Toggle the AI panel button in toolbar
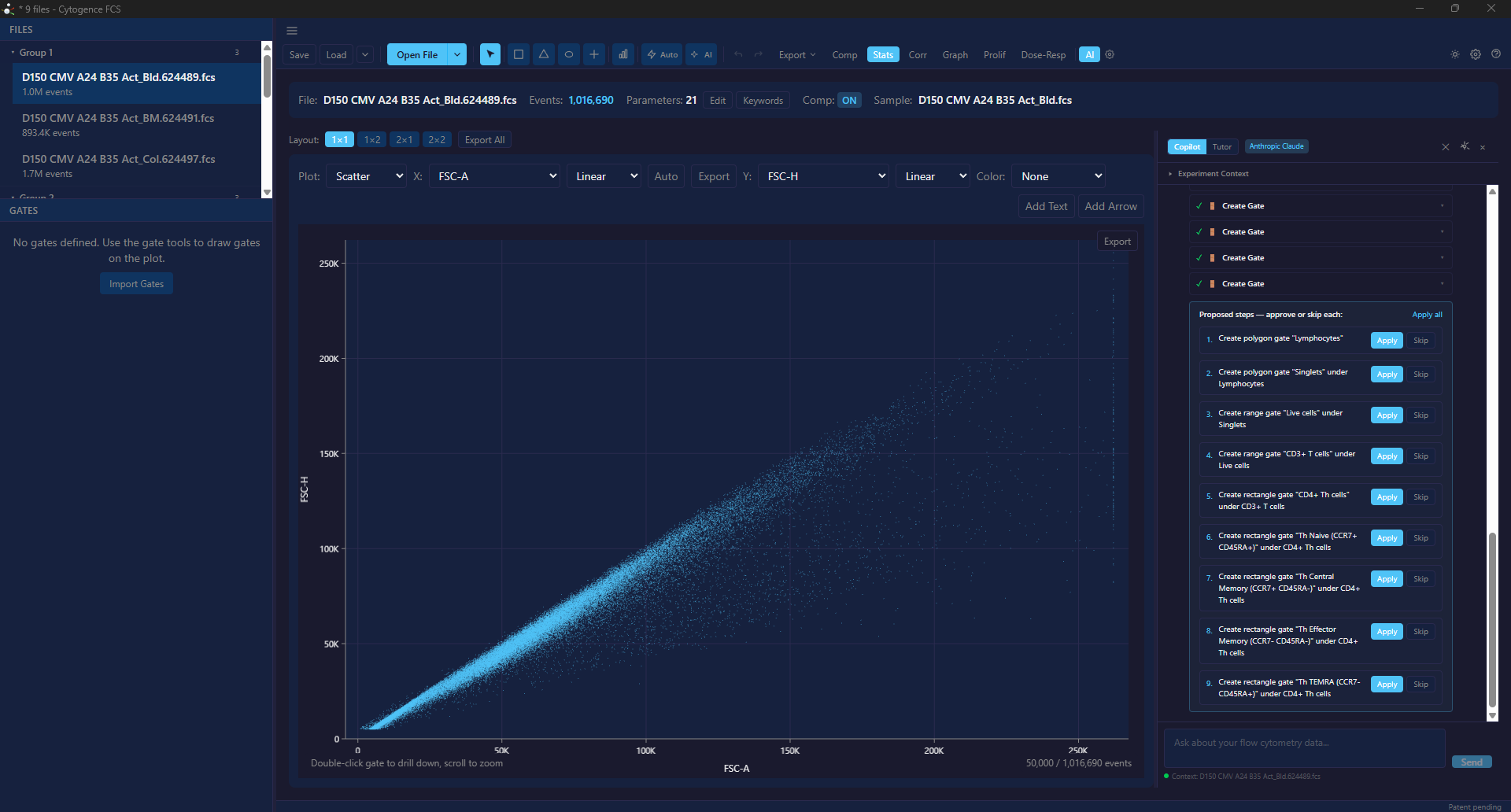This screenshot has width=1511, height=812. [1089, 54]
